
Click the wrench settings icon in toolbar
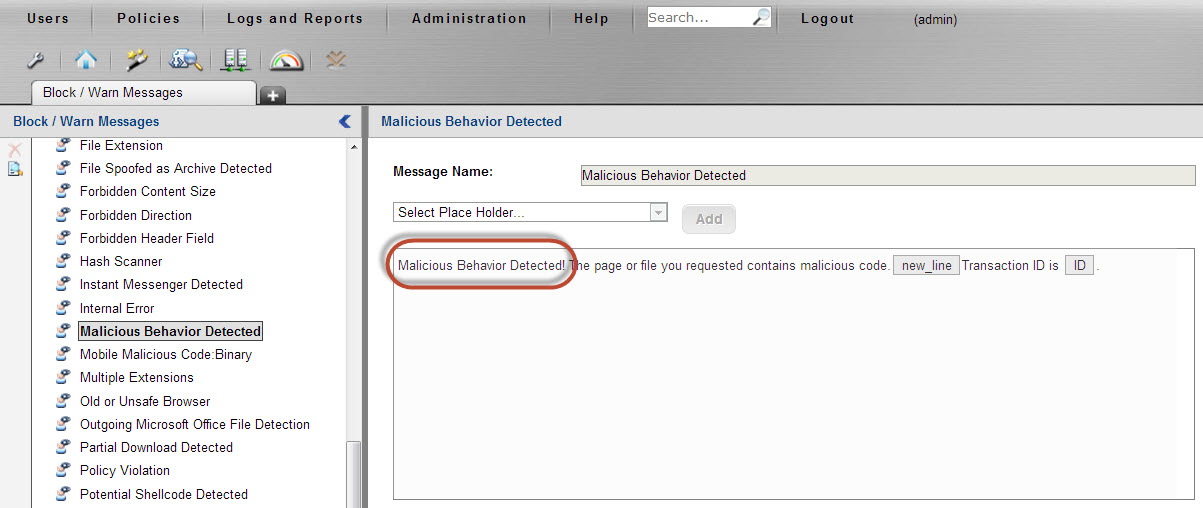click(34, 61)
